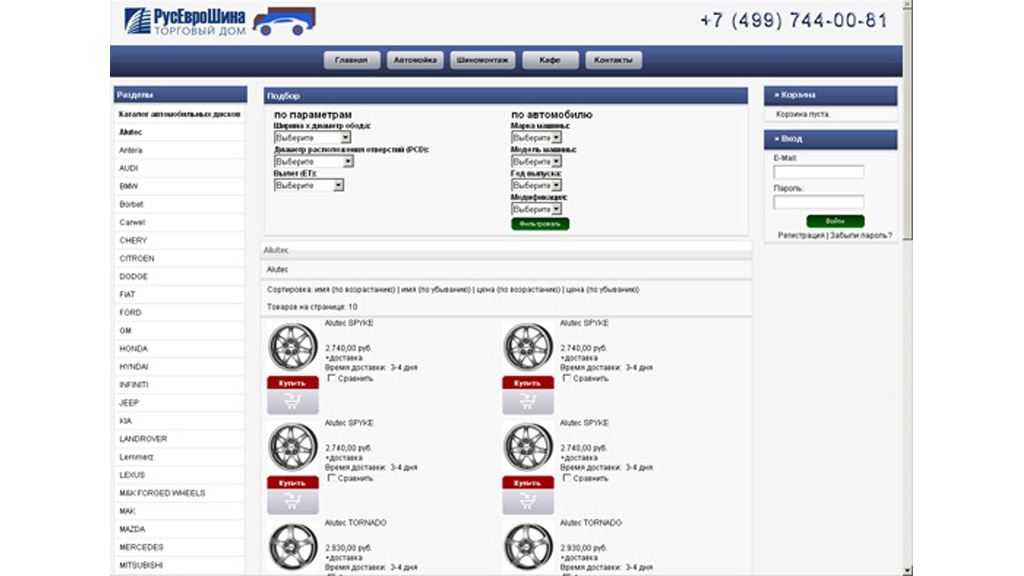1024x576 pixels.
Task: Focus the E-Mail input field
Action: [819, 172]
